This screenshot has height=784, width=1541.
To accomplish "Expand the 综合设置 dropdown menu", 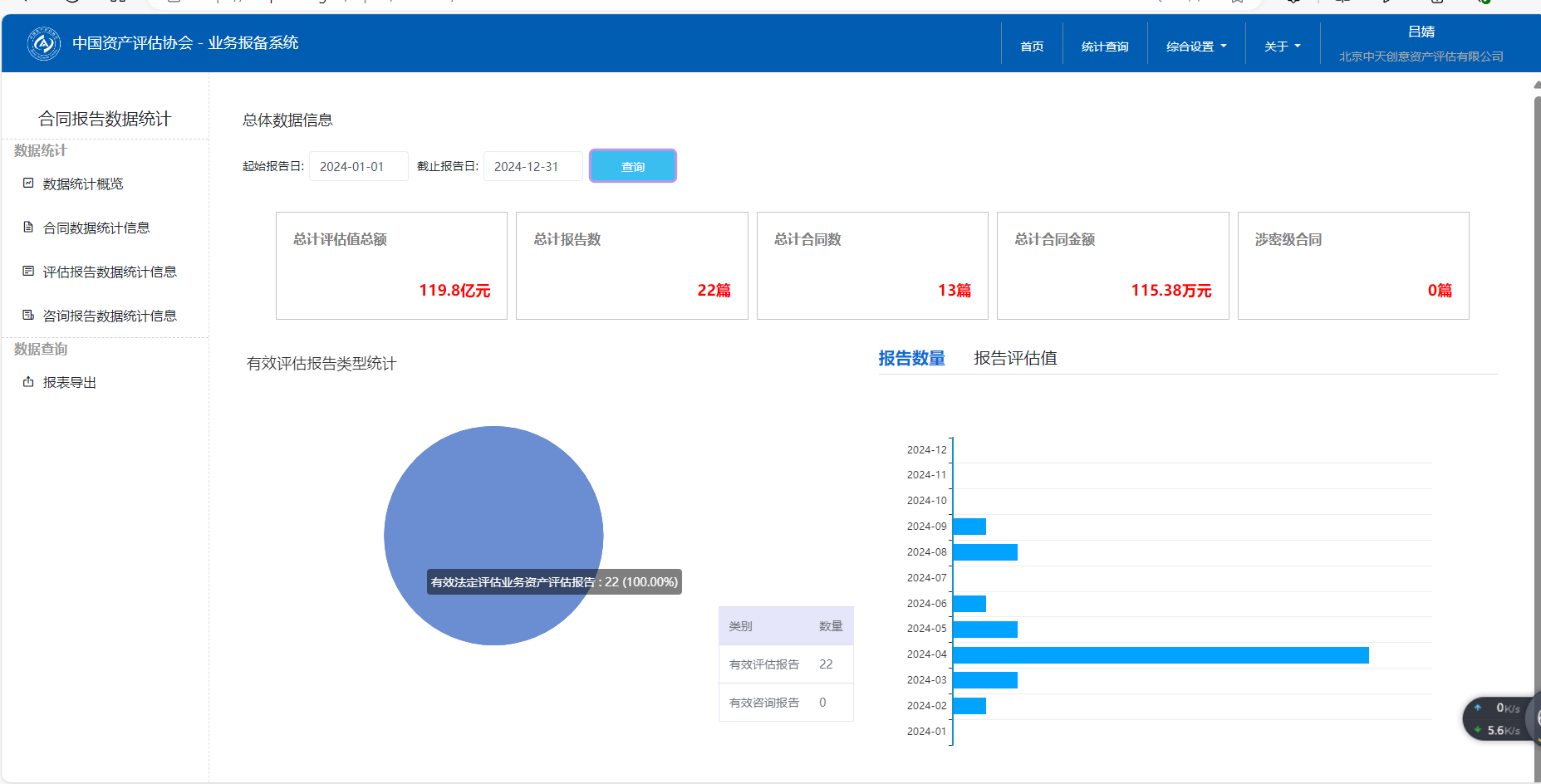I will click(x=1195, y=47).
